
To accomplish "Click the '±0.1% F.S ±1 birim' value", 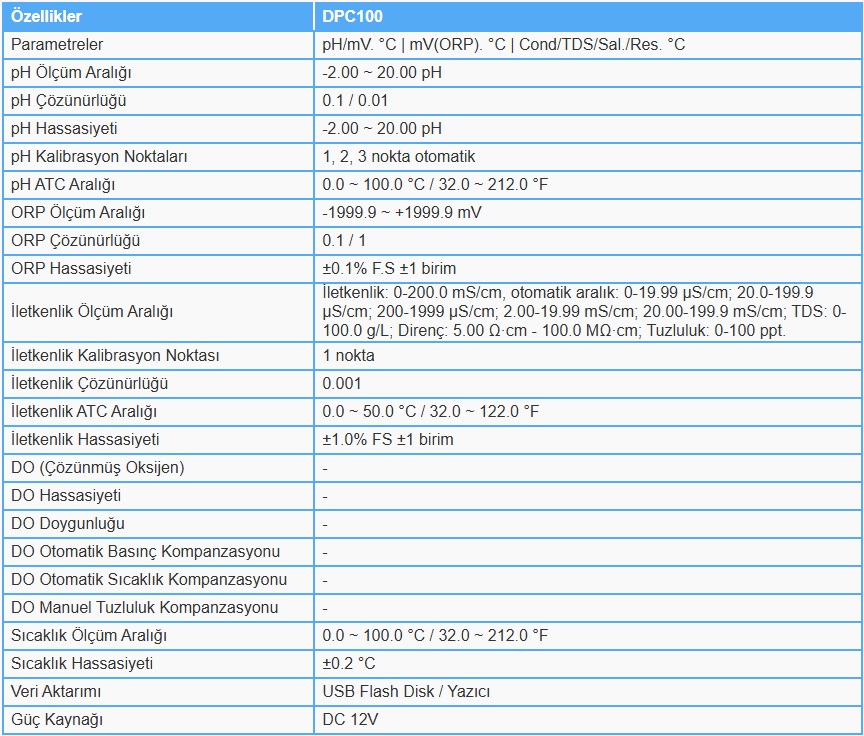I will (389, 268).
